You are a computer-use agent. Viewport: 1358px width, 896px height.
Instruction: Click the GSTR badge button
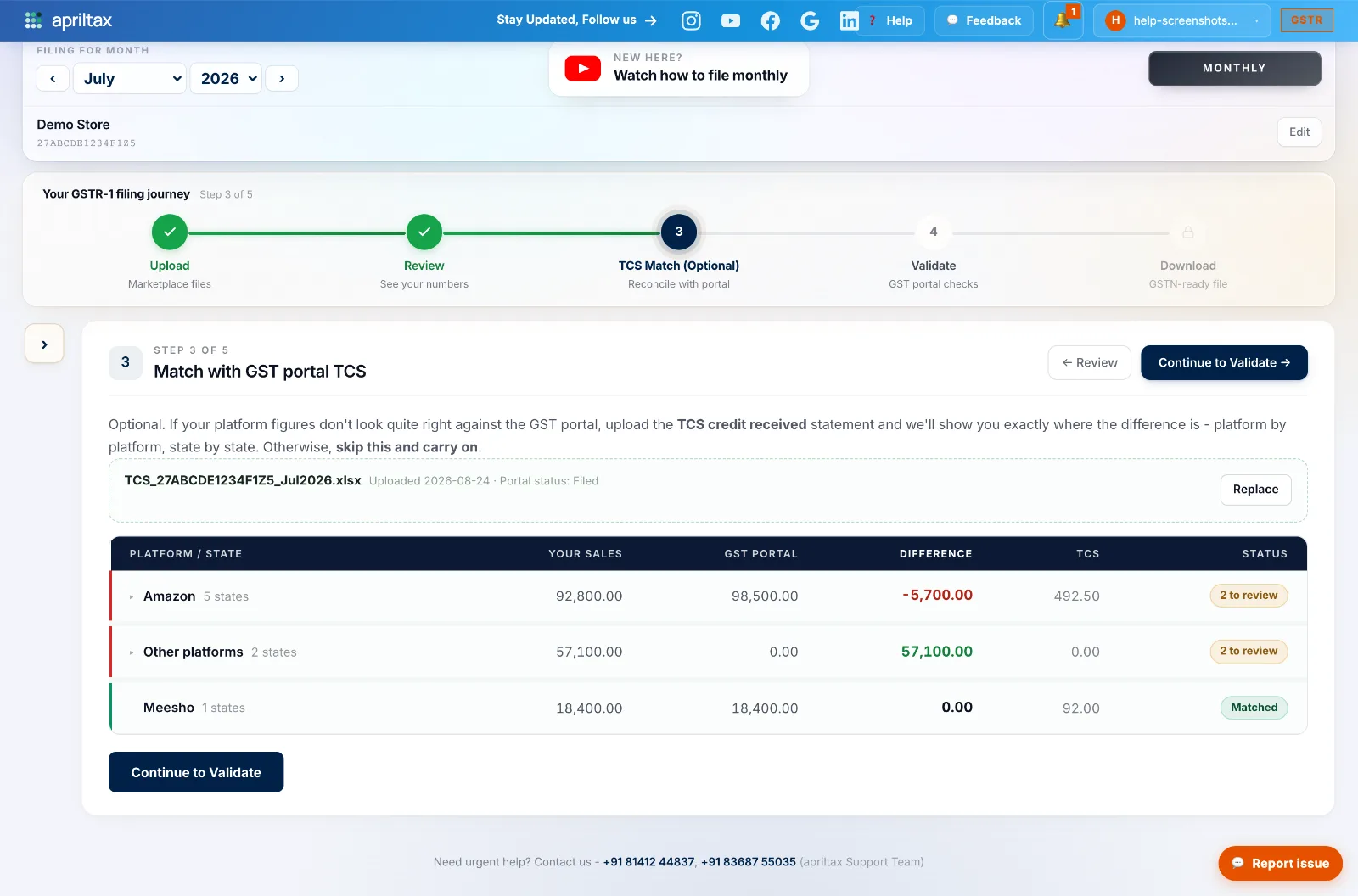point(1306,20)
